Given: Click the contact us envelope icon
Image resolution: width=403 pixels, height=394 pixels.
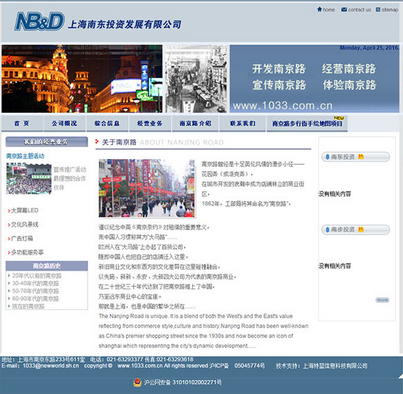Looking at the screenshot, I should tap(344, 9).
